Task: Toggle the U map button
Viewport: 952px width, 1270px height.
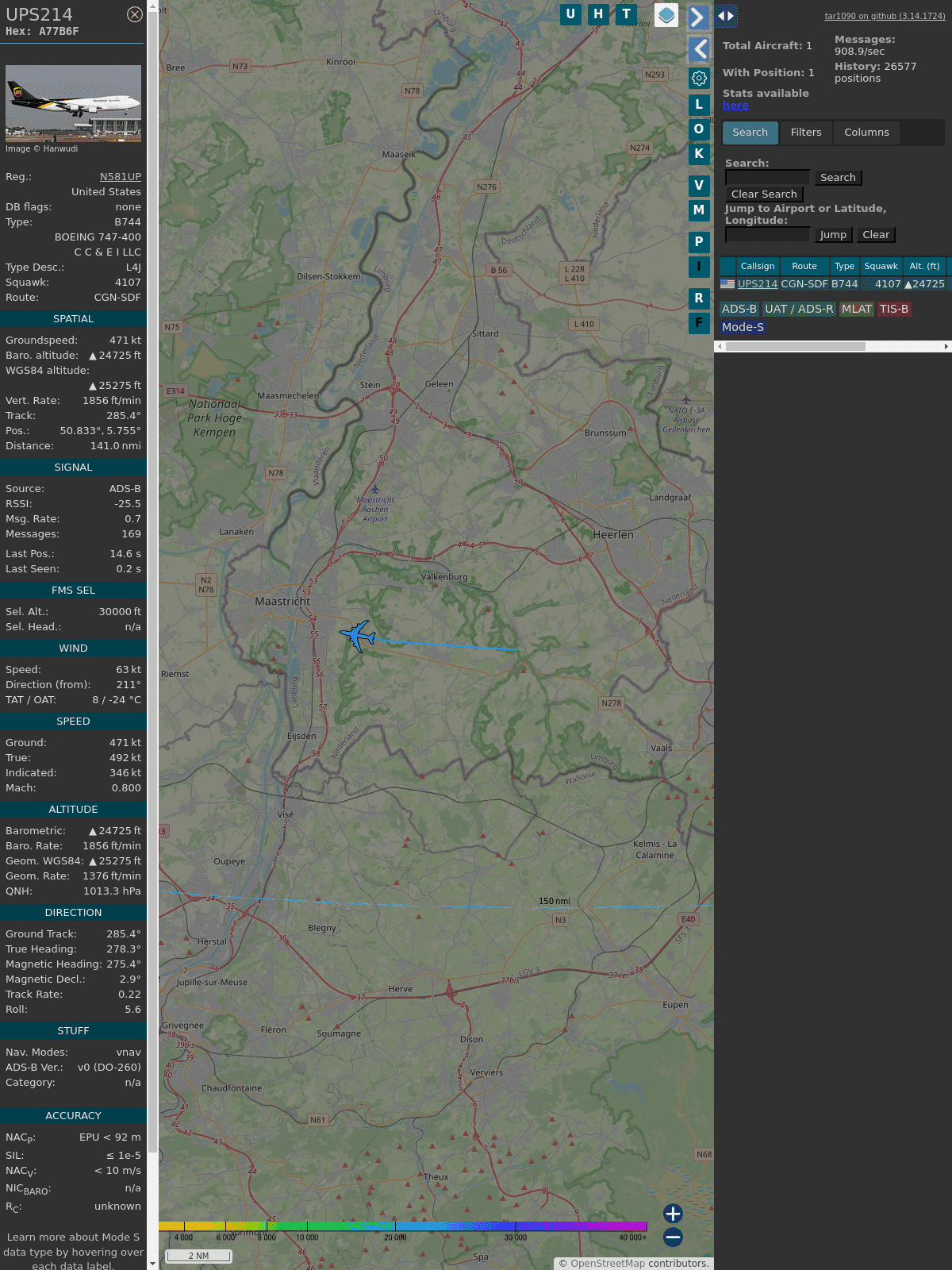Action: [x=570, y=14]
